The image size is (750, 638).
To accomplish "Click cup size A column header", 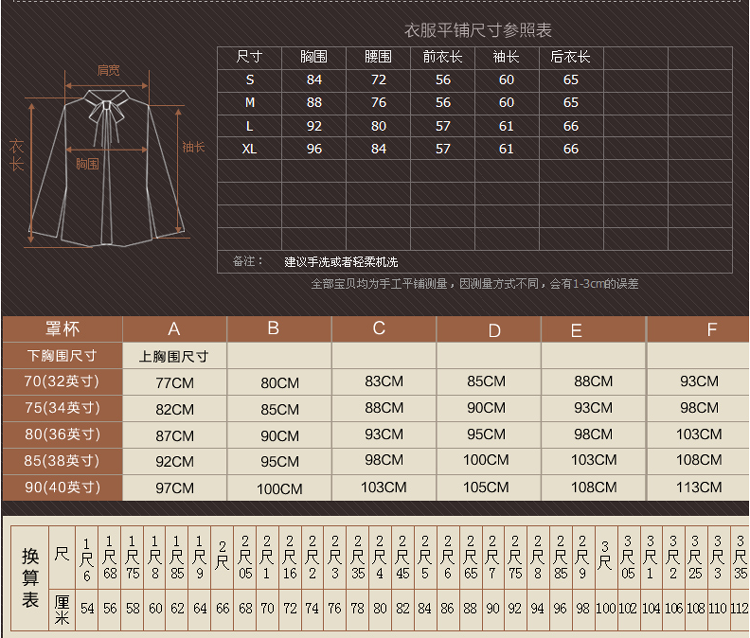I will pyautogui.click(x=174, y=329).
